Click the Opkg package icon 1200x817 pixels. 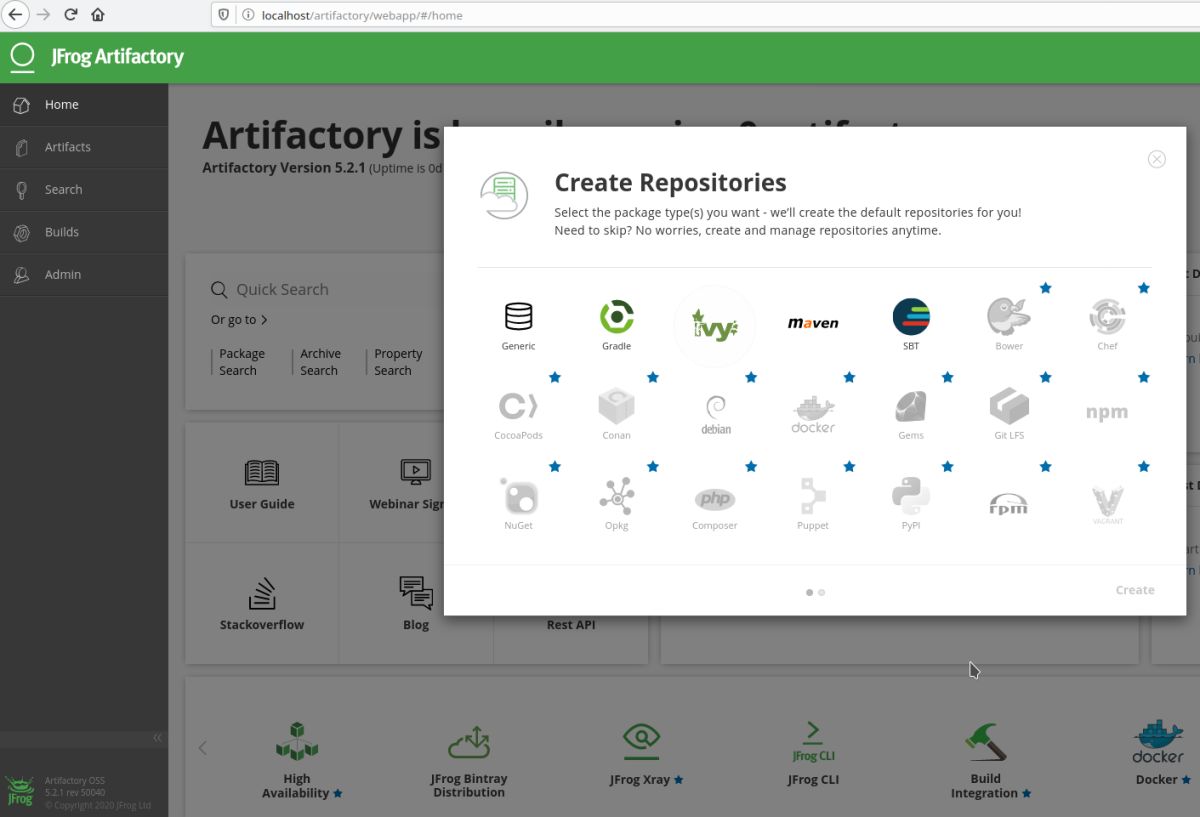pos(616,504)
